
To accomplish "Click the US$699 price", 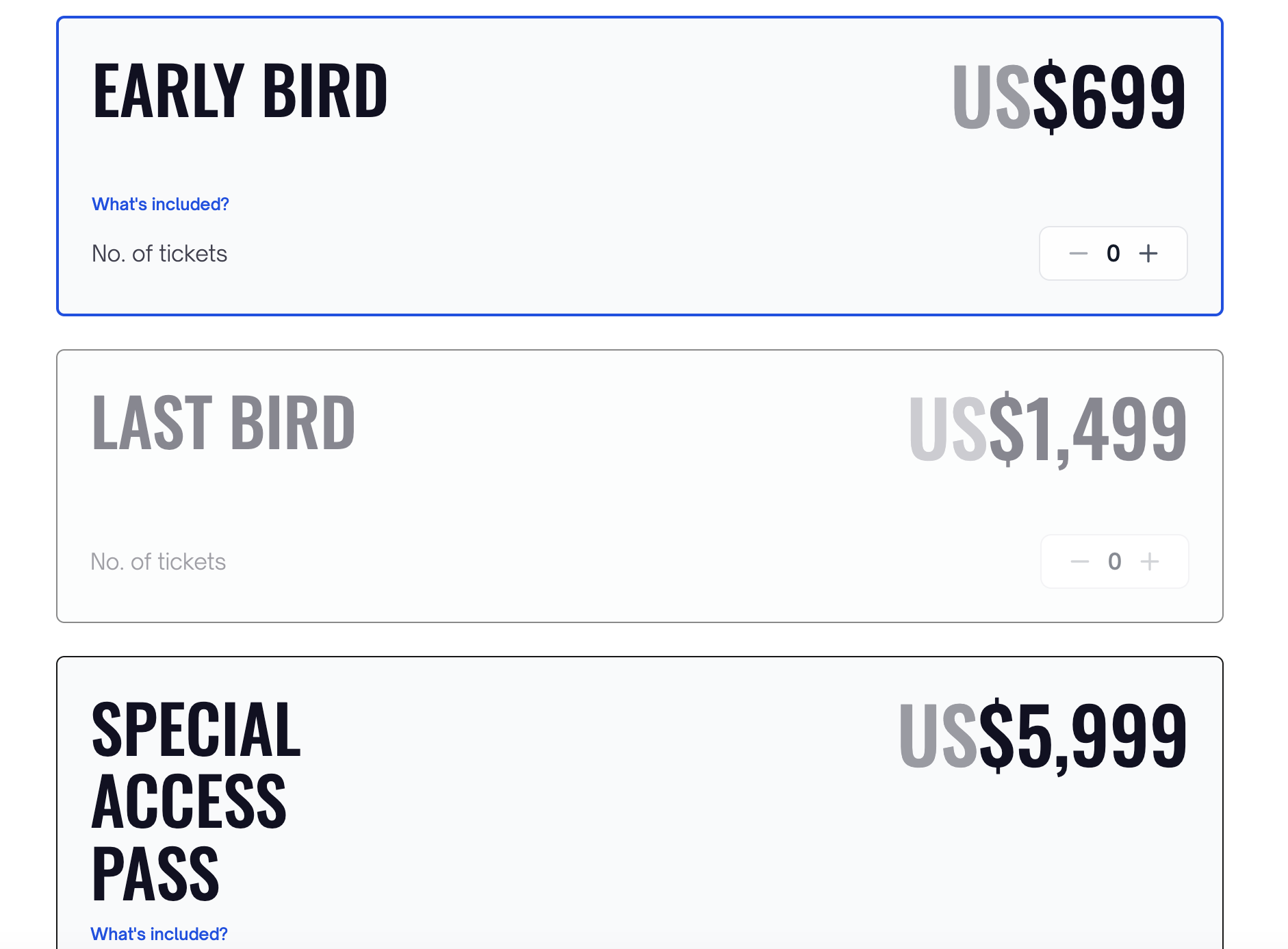I will (1069, 96).
